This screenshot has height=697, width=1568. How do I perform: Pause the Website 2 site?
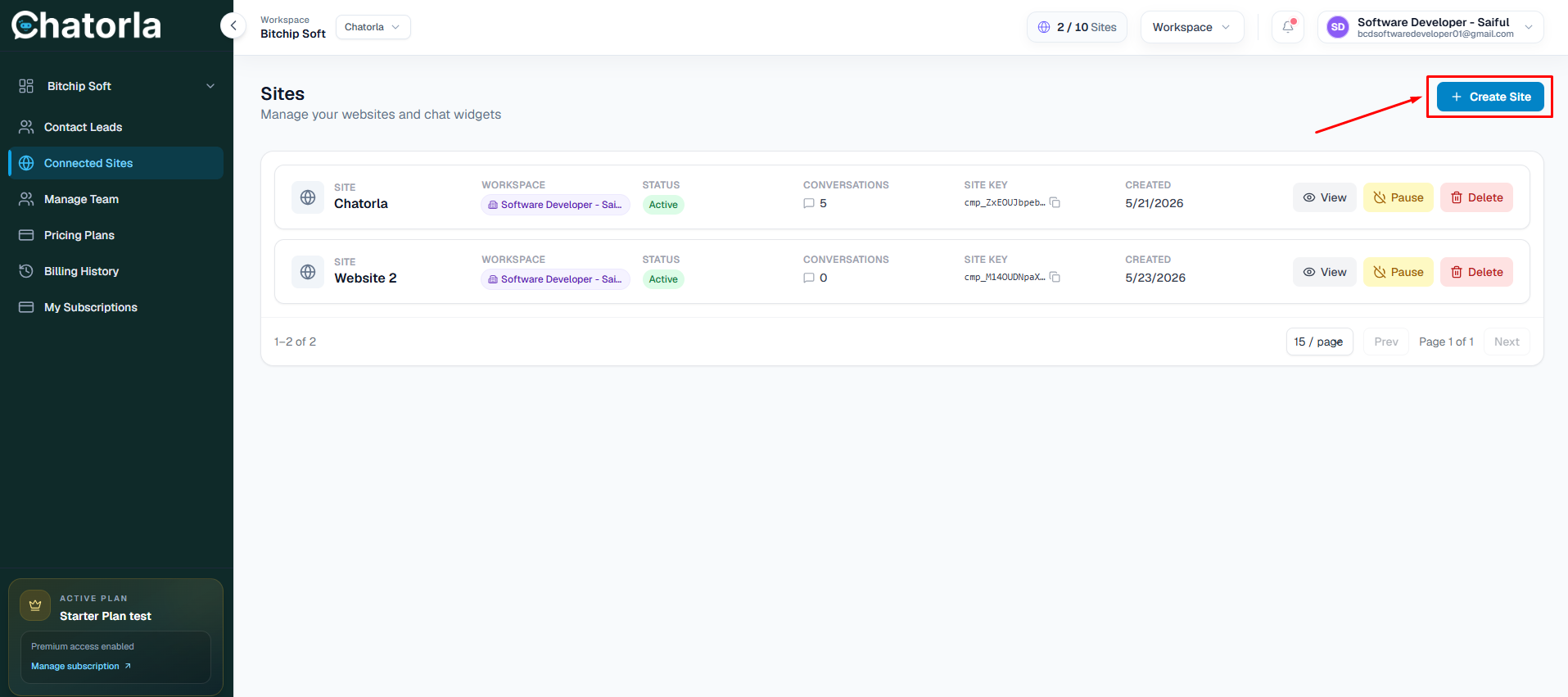[1399, 272]
